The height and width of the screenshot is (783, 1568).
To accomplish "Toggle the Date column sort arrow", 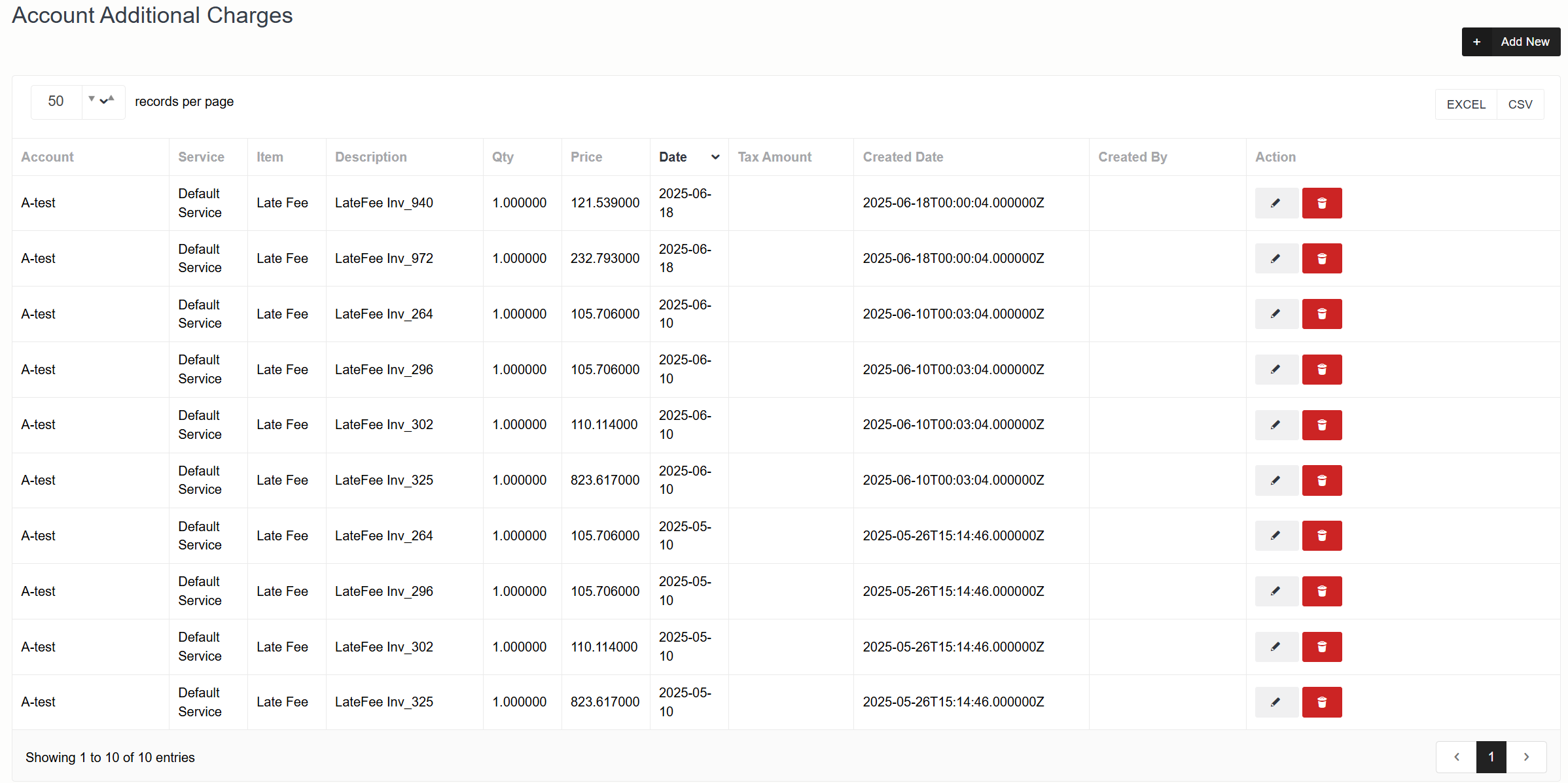I will pos(715,157).
